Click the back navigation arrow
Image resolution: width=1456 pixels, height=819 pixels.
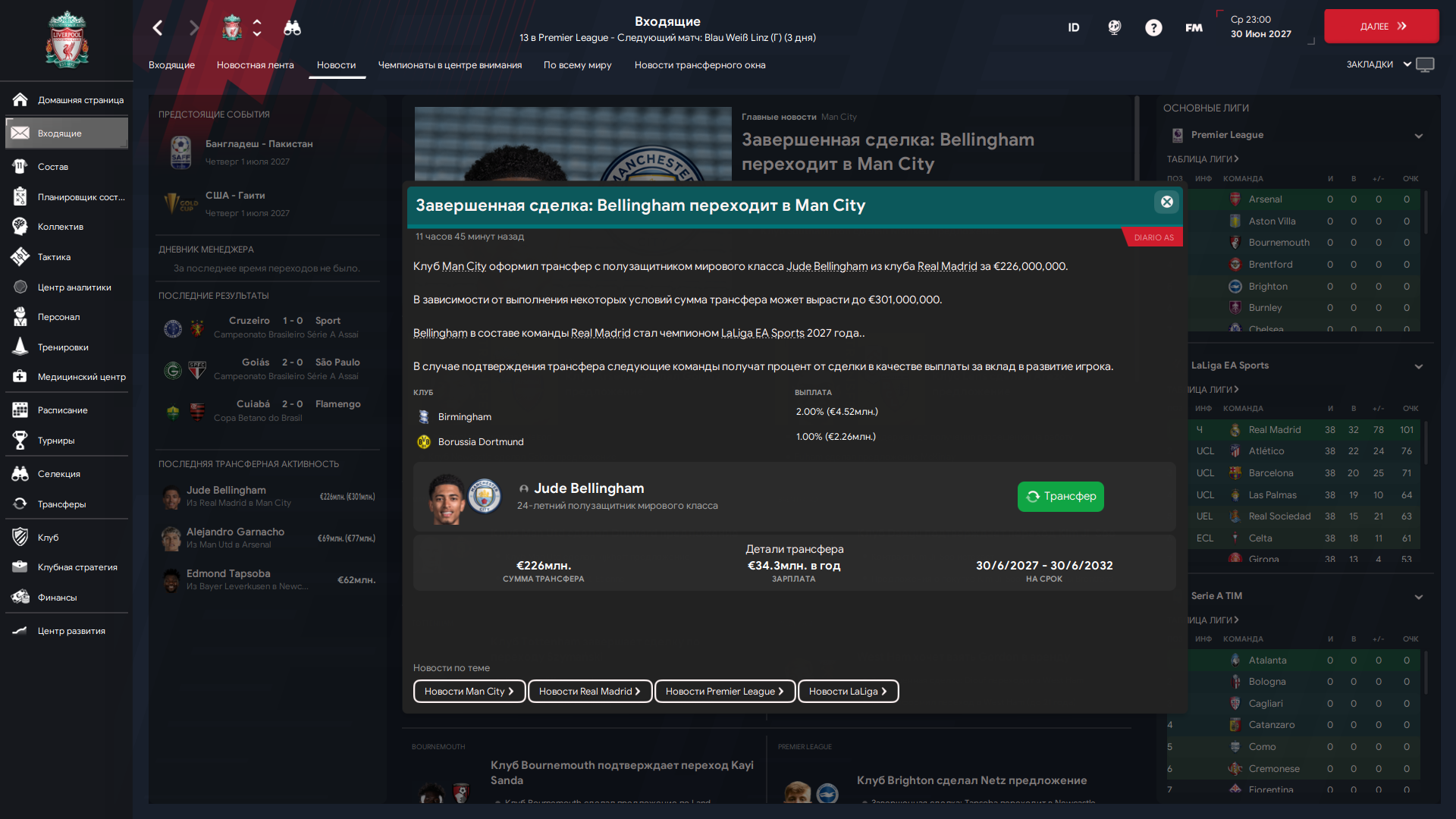pos(158,28)
